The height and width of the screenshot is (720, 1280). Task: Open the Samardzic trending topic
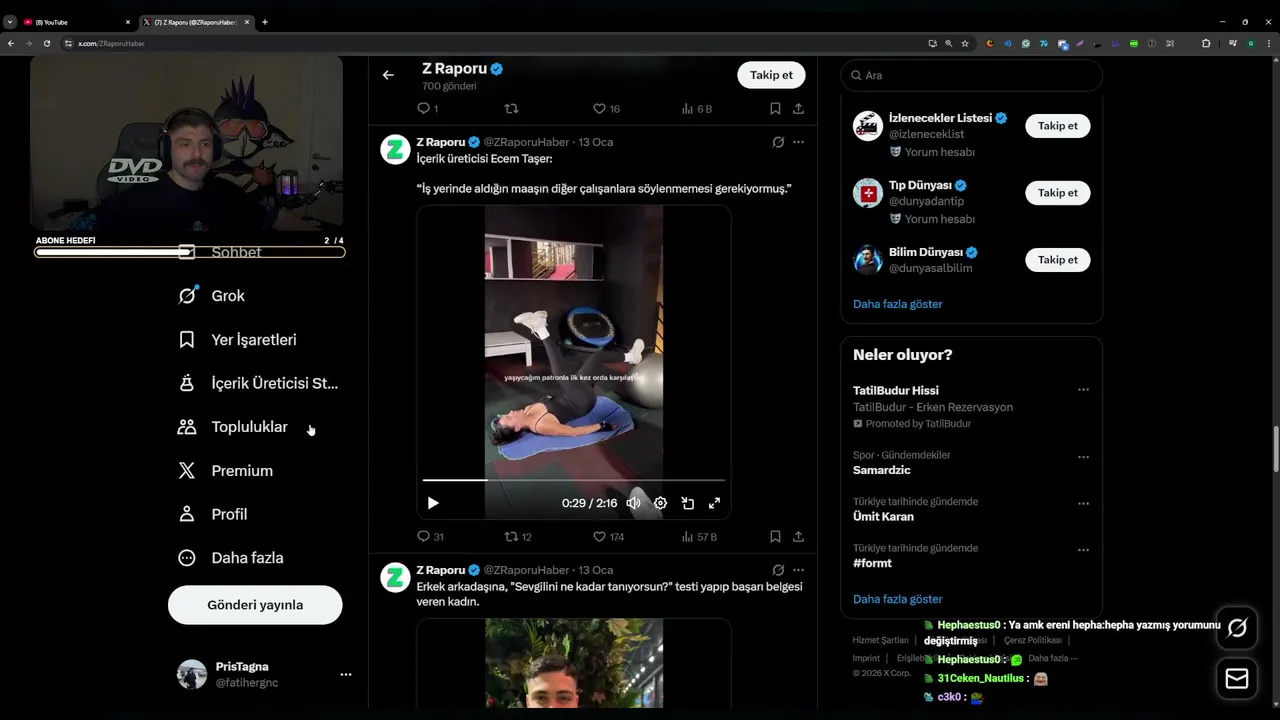point(881,470)
